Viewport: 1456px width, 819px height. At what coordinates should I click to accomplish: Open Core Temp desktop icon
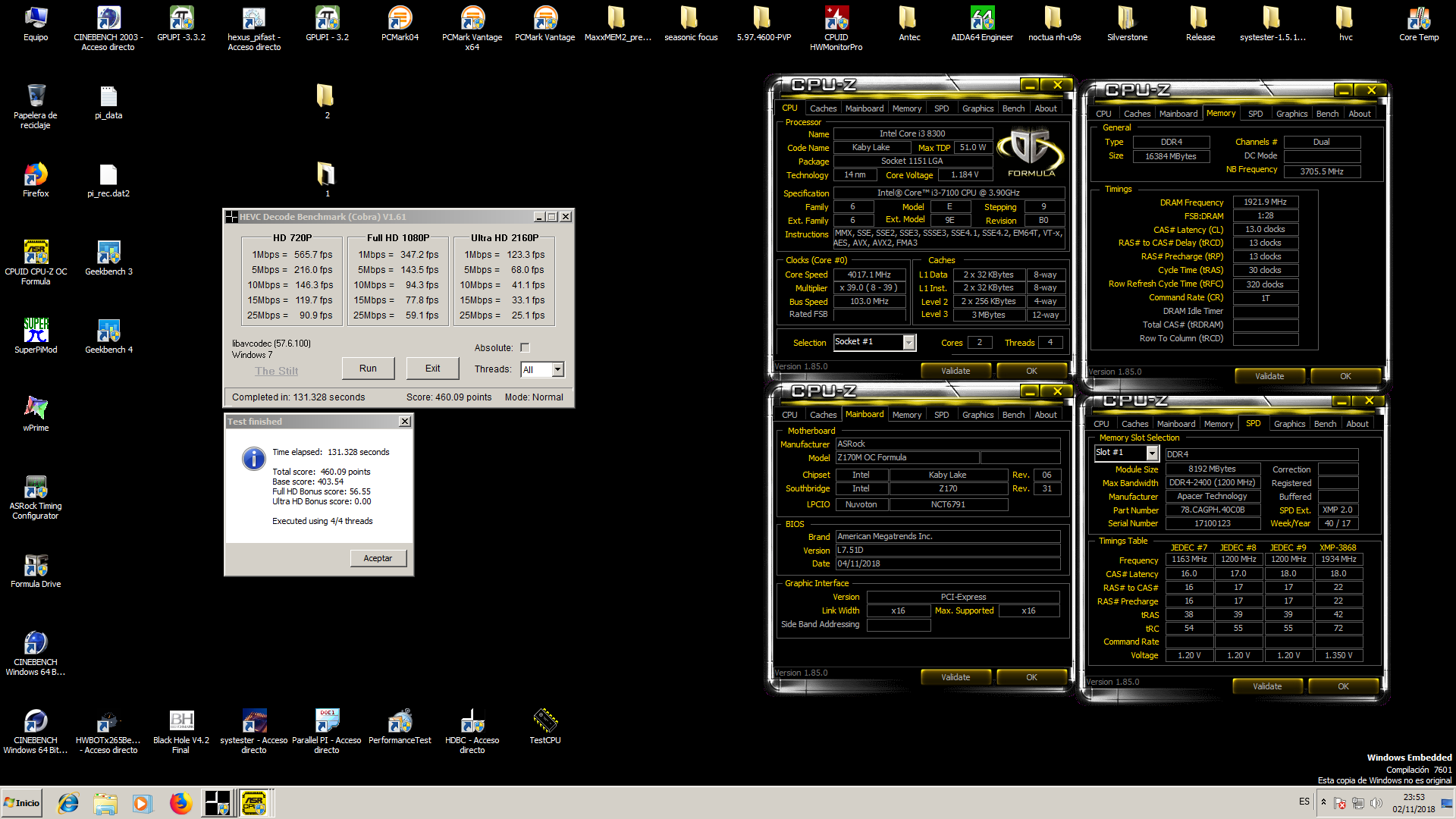coord(1419,24)
